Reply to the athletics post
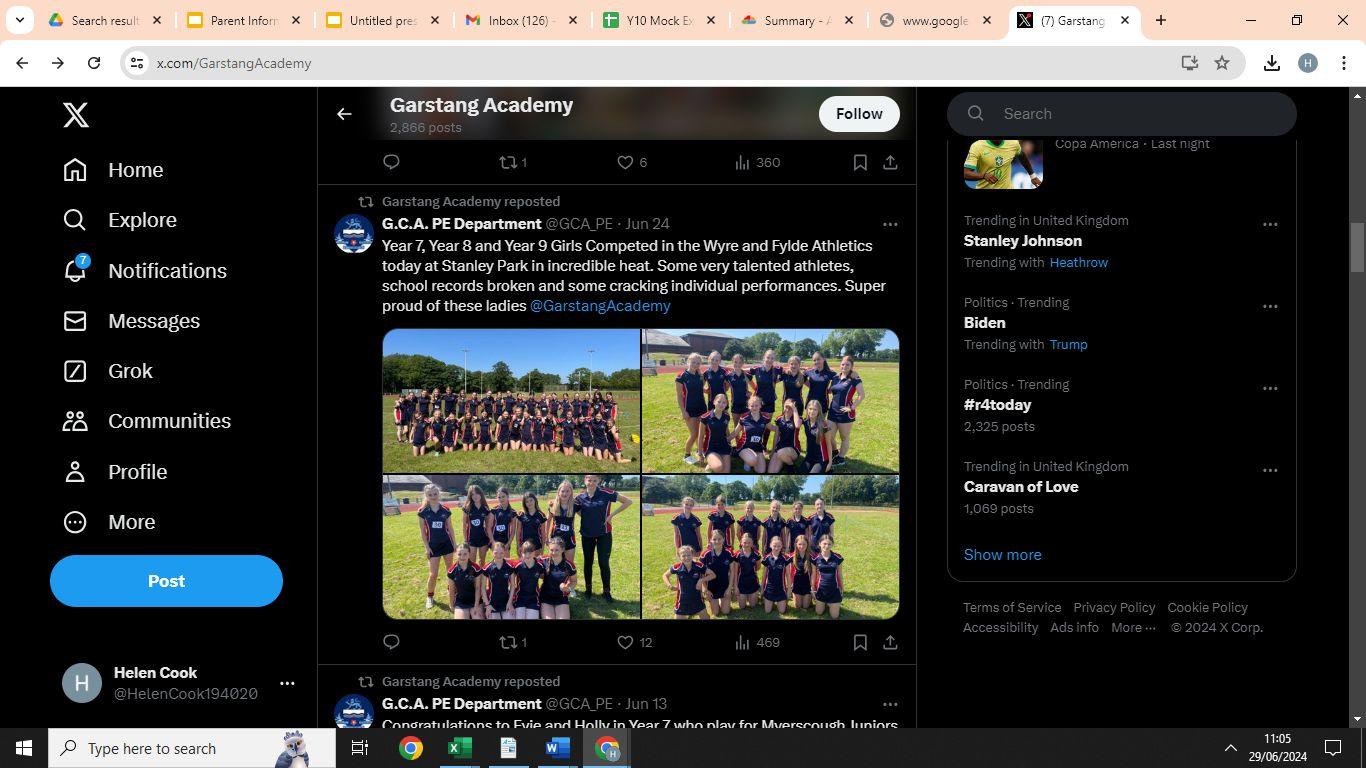This screenshot has height=768, width=1366. coord(391,642)
